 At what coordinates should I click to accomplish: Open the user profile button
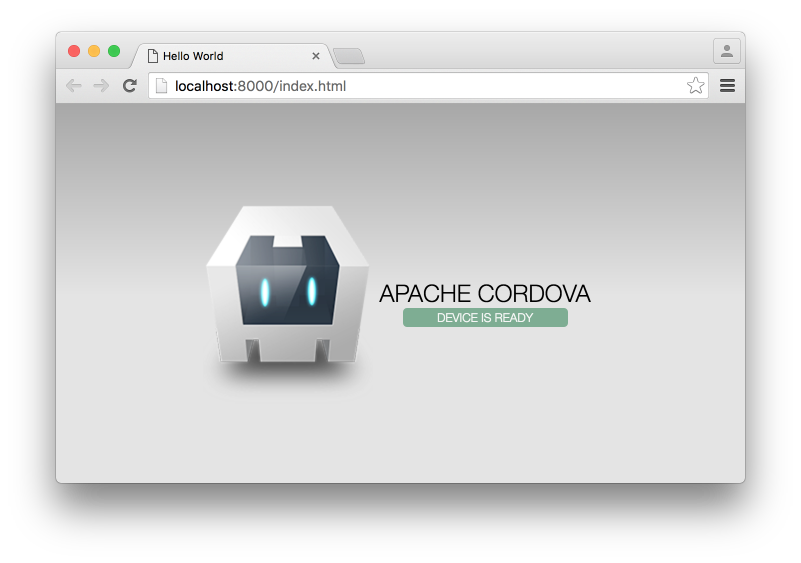tap(726, 51)
